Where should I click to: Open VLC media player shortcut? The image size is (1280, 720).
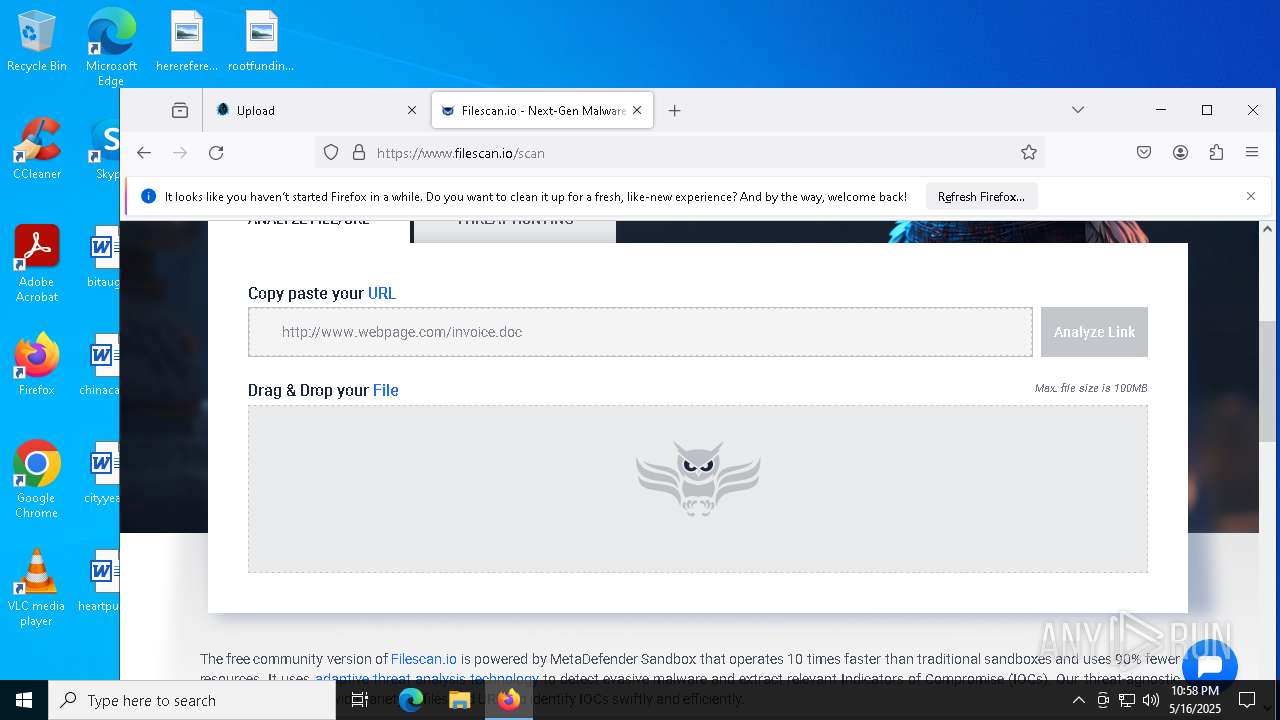[37, 588]
